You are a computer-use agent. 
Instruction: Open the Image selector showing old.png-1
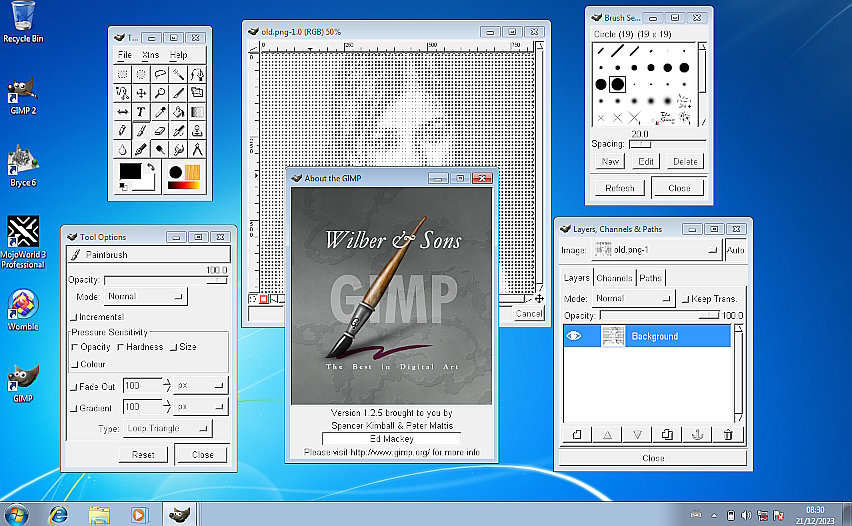coord(656,250)
